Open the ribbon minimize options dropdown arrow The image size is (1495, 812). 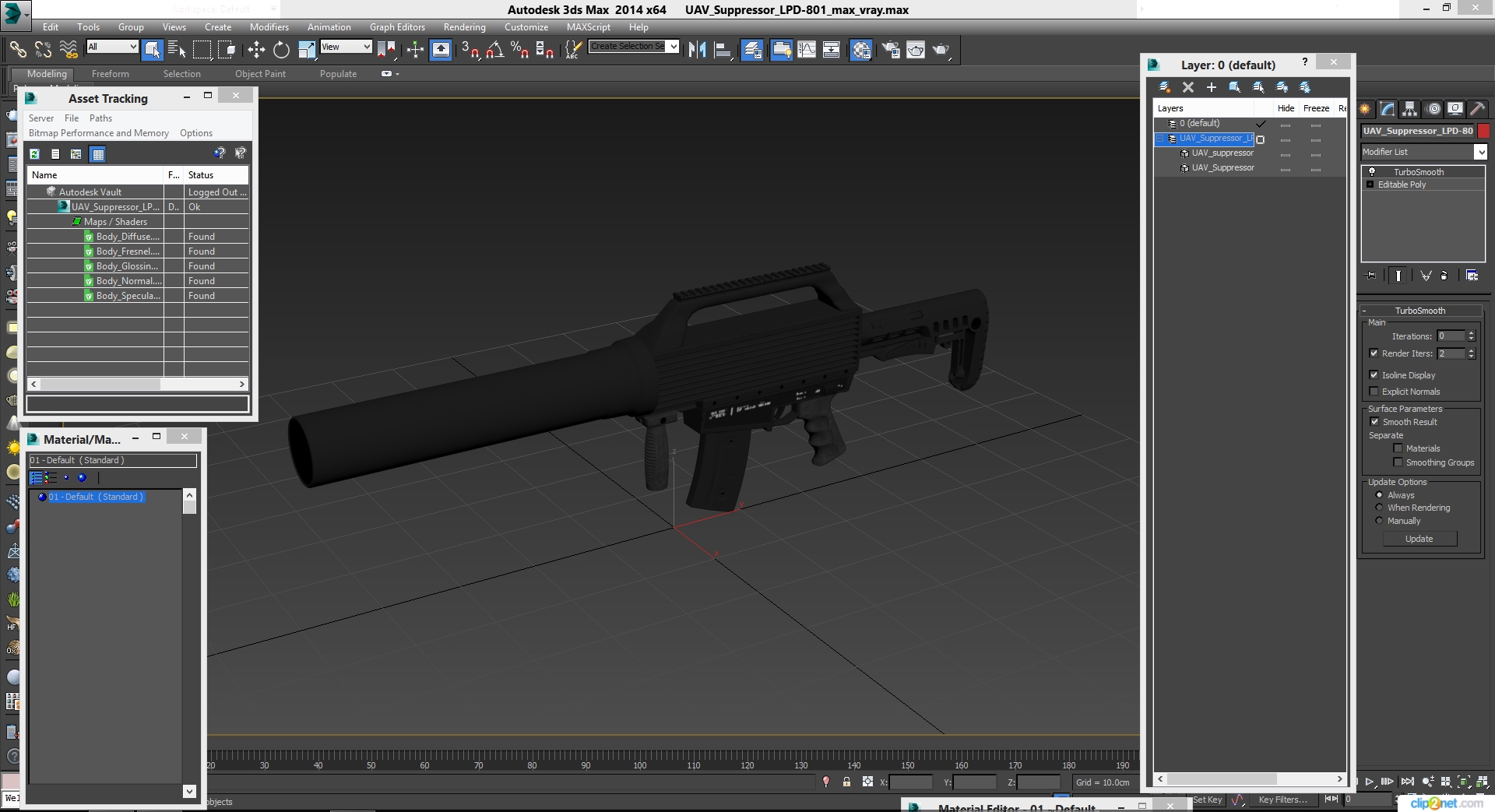pyautogui.click(x=397, y=74)
